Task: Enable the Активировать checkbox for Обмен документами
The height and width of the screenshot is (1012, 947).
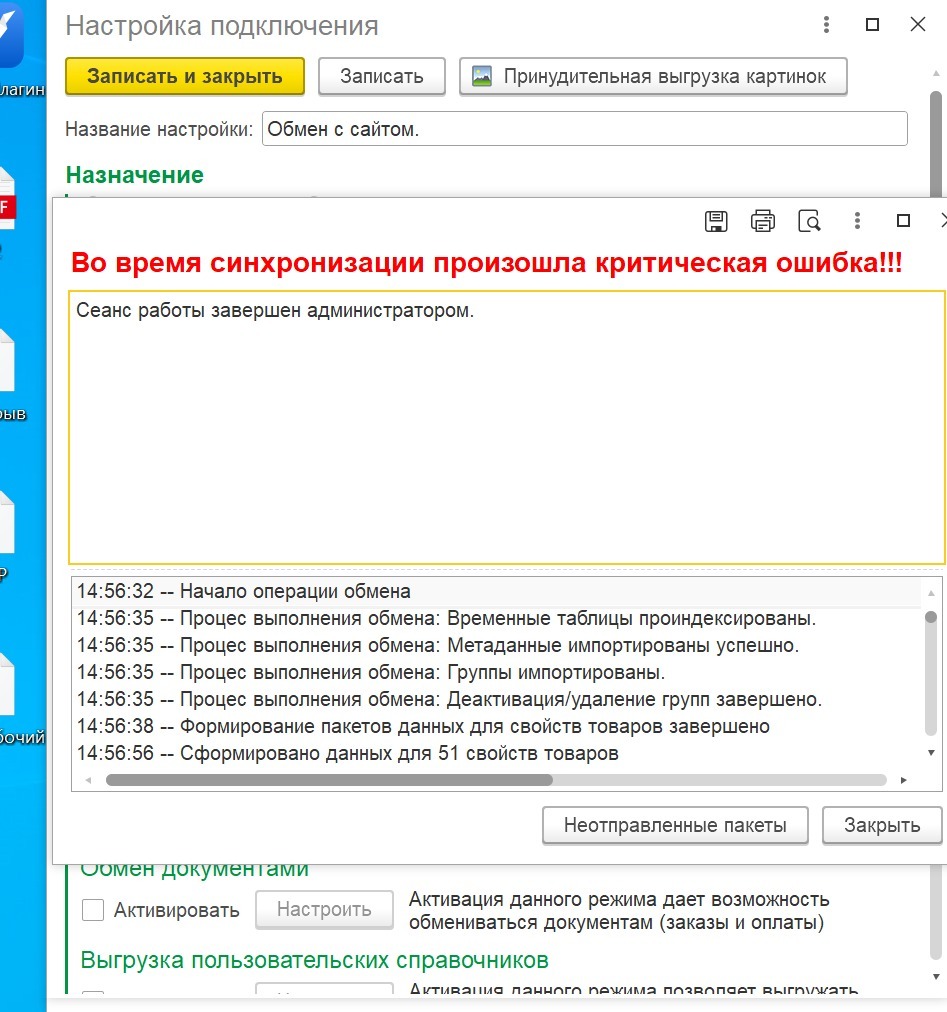Action: pyautogui.click(x=93, y=910)
